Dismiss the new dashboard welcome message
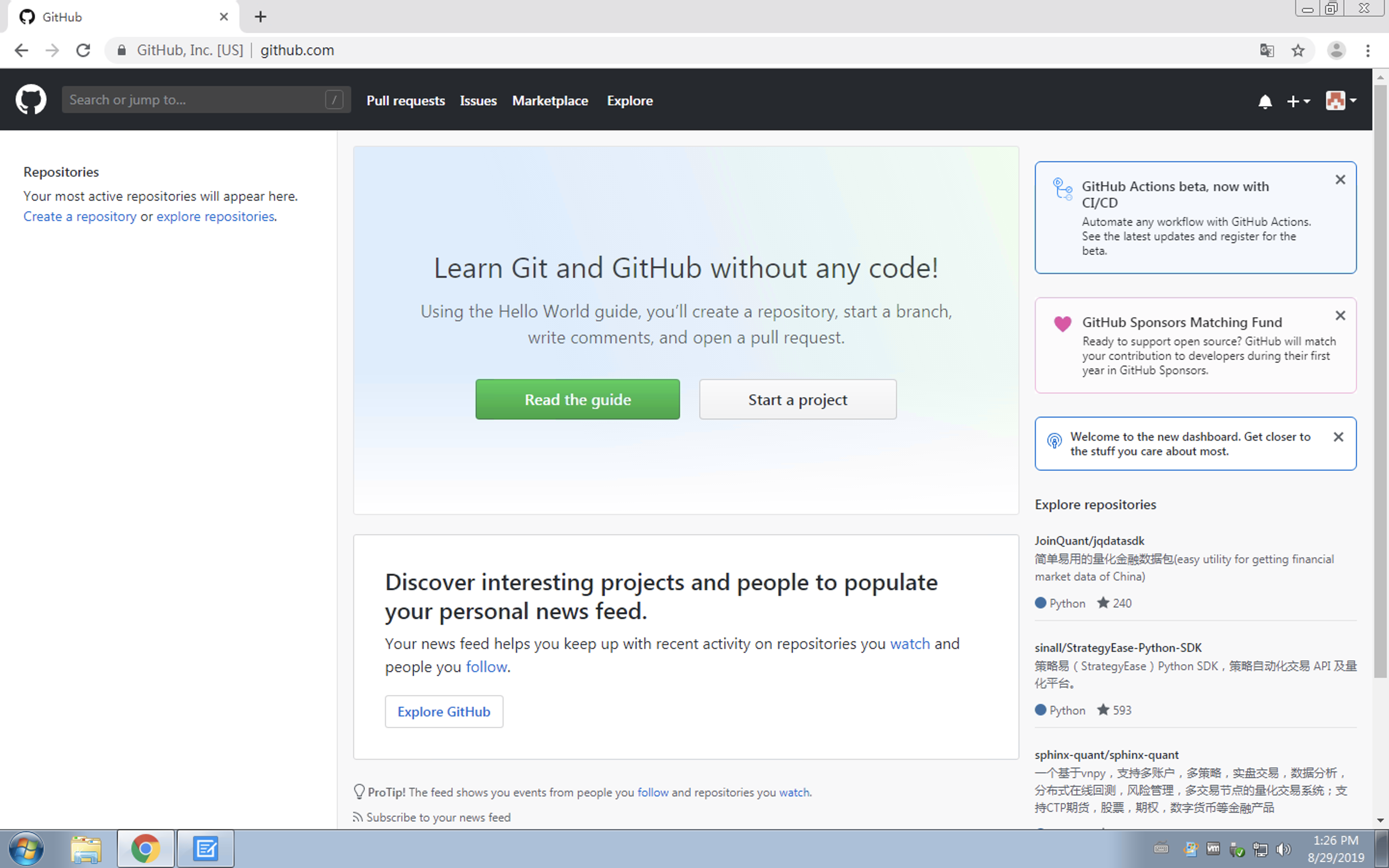1389x868 pixels. click(1338, 437)
